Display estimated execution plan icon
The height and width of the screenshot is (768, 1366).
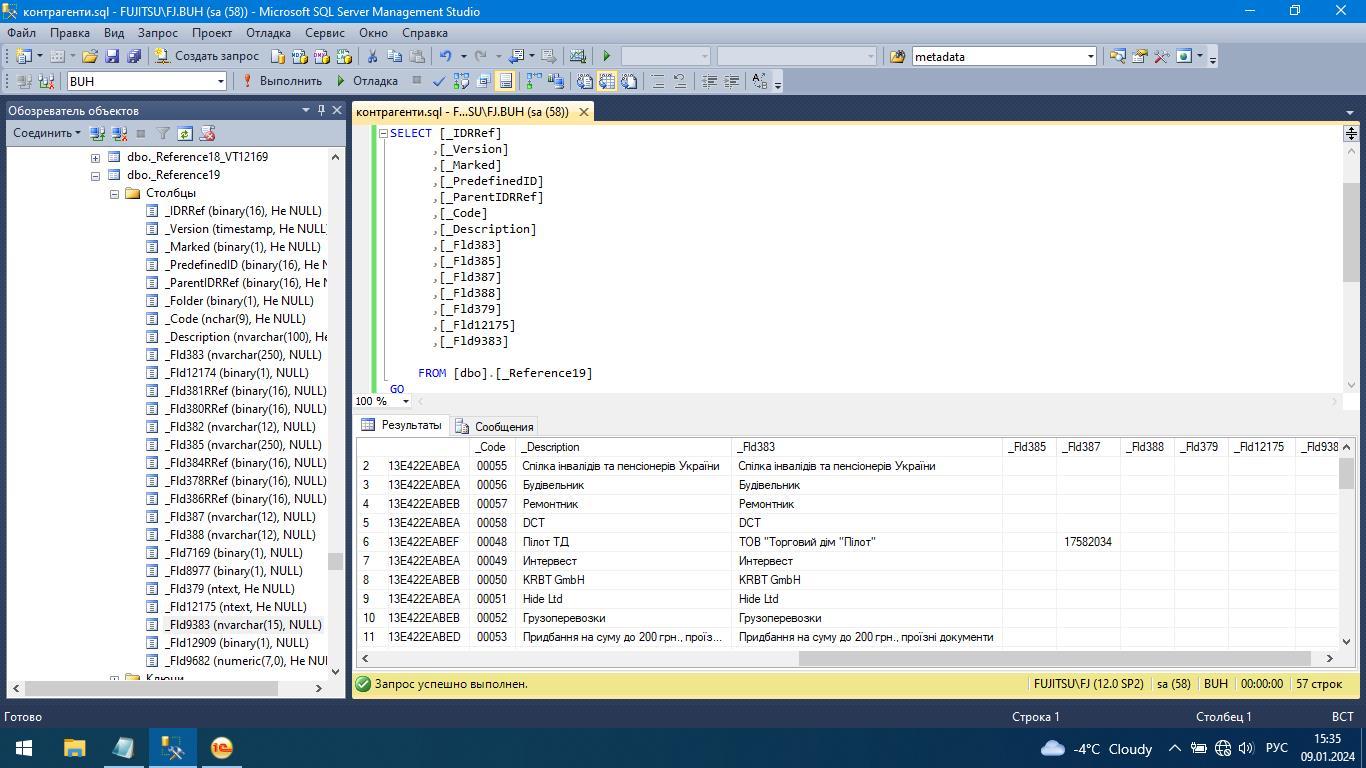pyautogui.click(x=461, y=81)
